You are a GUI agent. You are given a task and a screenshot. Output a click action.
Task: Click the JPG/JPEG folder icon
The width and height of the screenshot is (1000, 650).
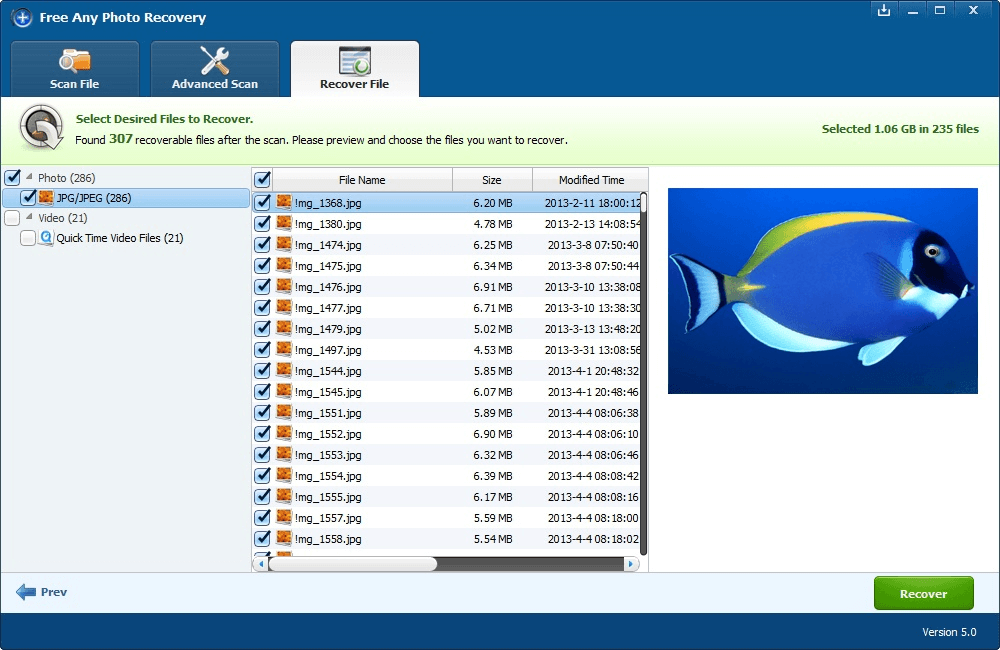pyautogui.click(x=47, y=198)
